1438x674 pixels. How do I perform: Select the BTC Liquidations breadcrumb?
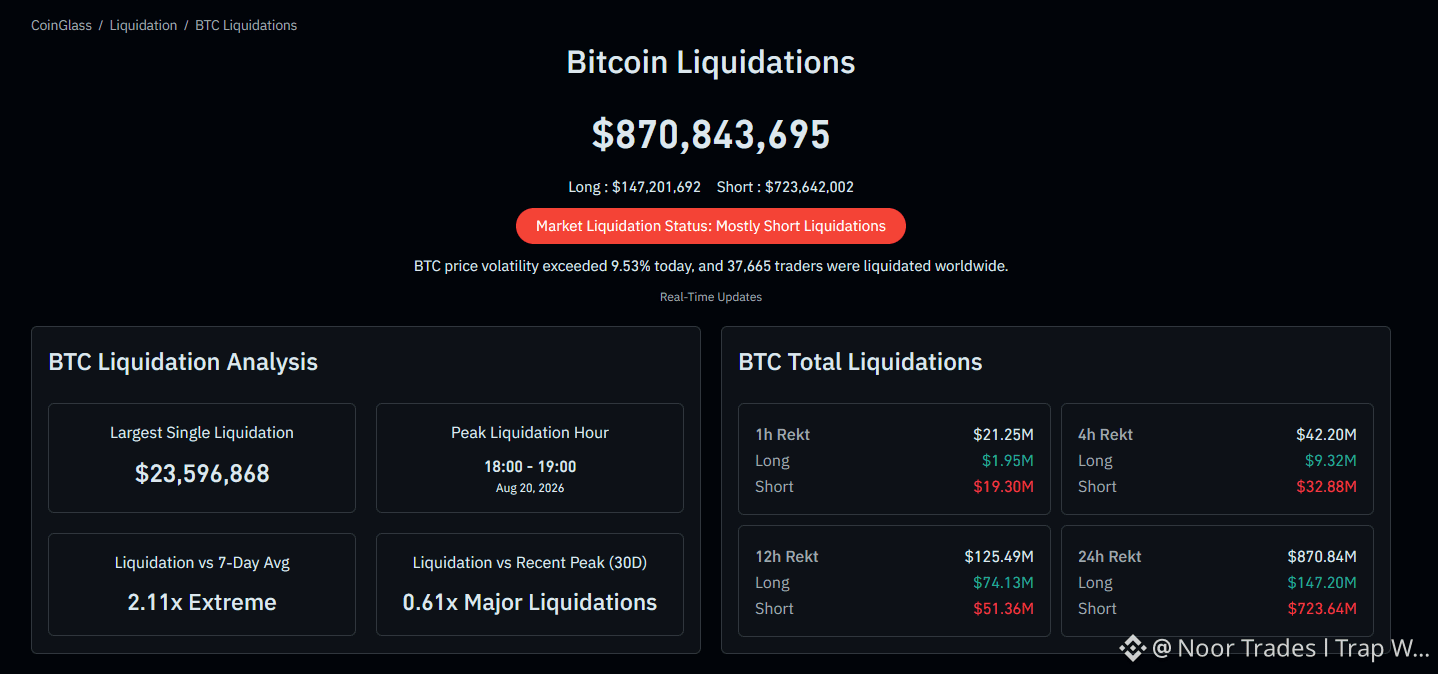point(246,25)
